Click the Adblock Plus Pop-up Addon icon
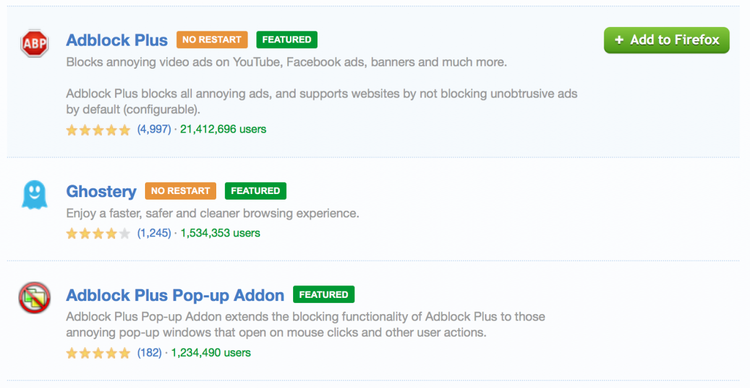The image size is (750, 388). 34,298
